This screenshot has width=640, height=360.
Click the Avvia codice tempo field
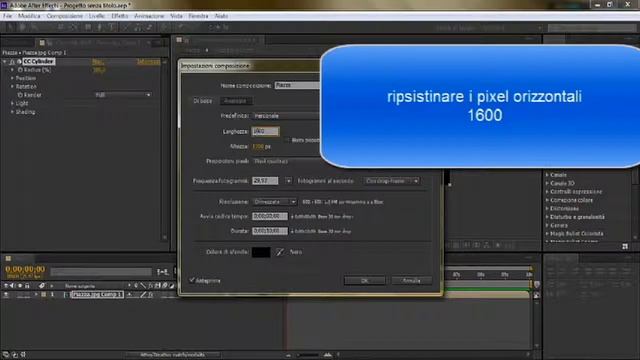[x=270, y=216]
